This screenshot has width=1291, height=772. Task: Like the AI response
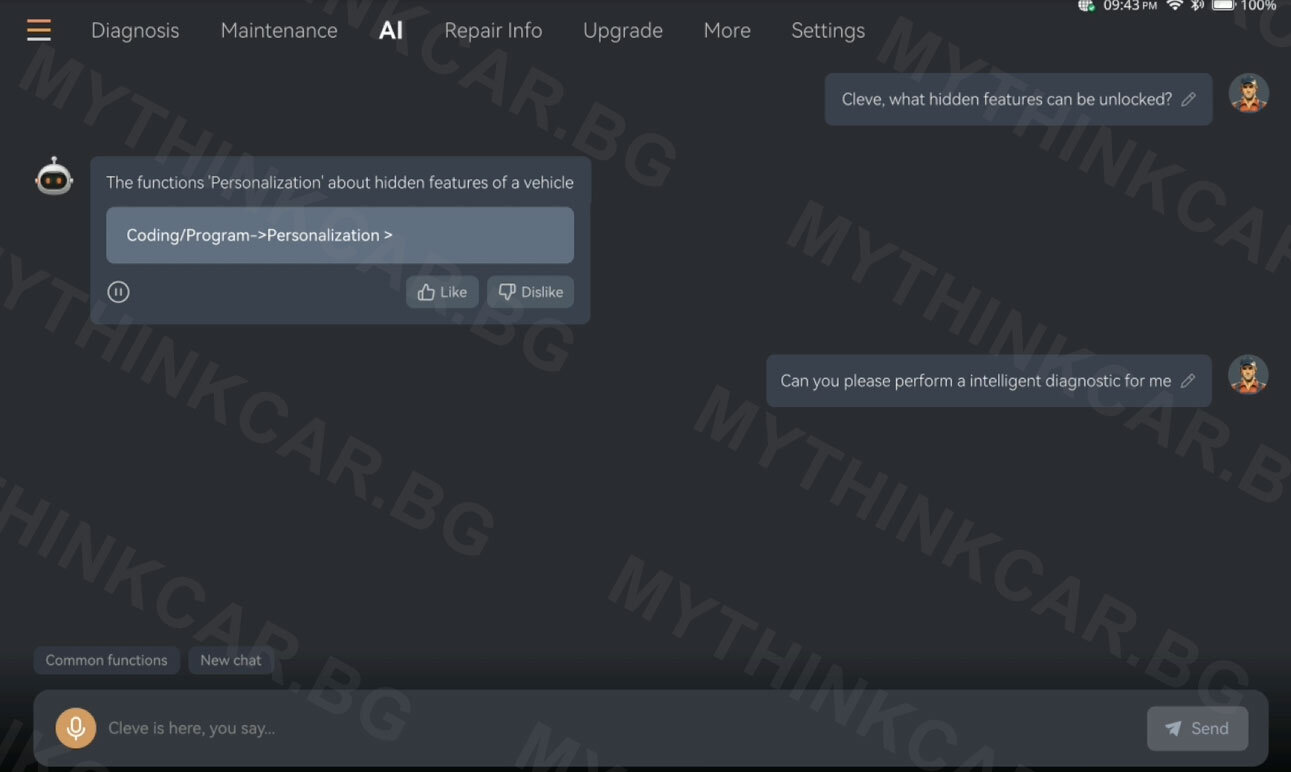[x=442, y=292]
